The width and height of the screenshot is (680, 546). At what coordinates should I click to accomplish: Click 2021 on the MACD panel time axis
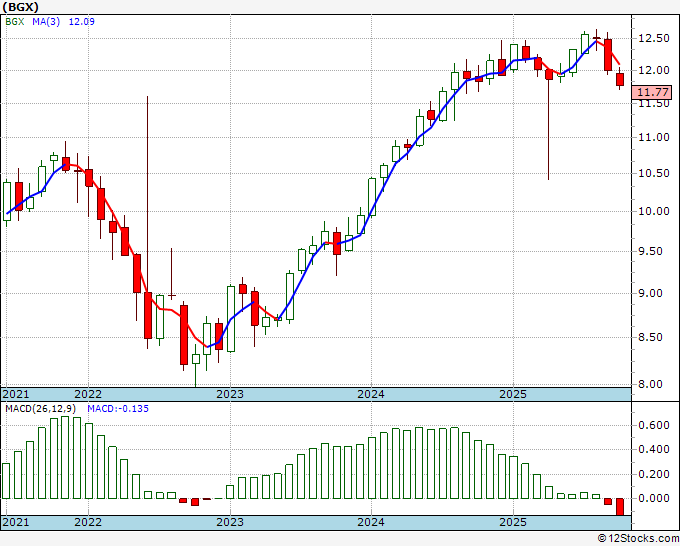pyautogui.click(x=16, y=522)
